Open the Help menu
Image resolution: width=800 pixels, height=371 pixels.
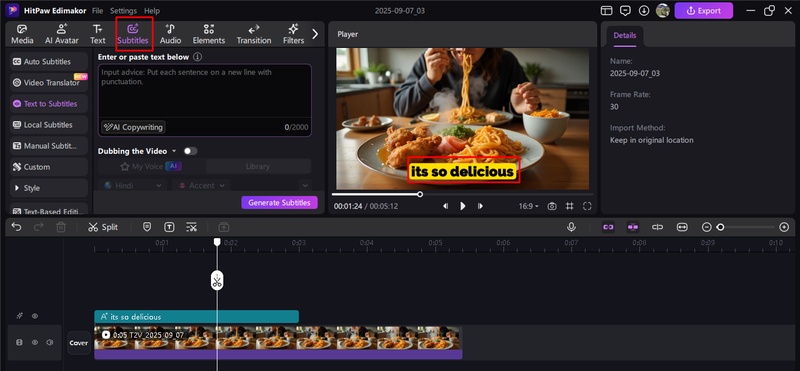click(x=152, y=11)
